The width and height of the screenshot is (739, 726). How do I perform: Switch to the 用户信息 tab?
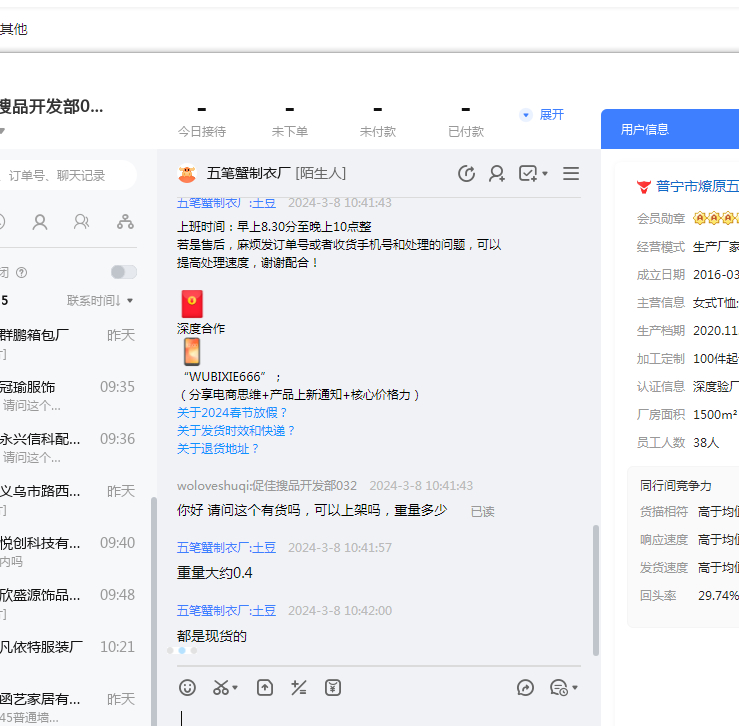[x=644, y=129]
